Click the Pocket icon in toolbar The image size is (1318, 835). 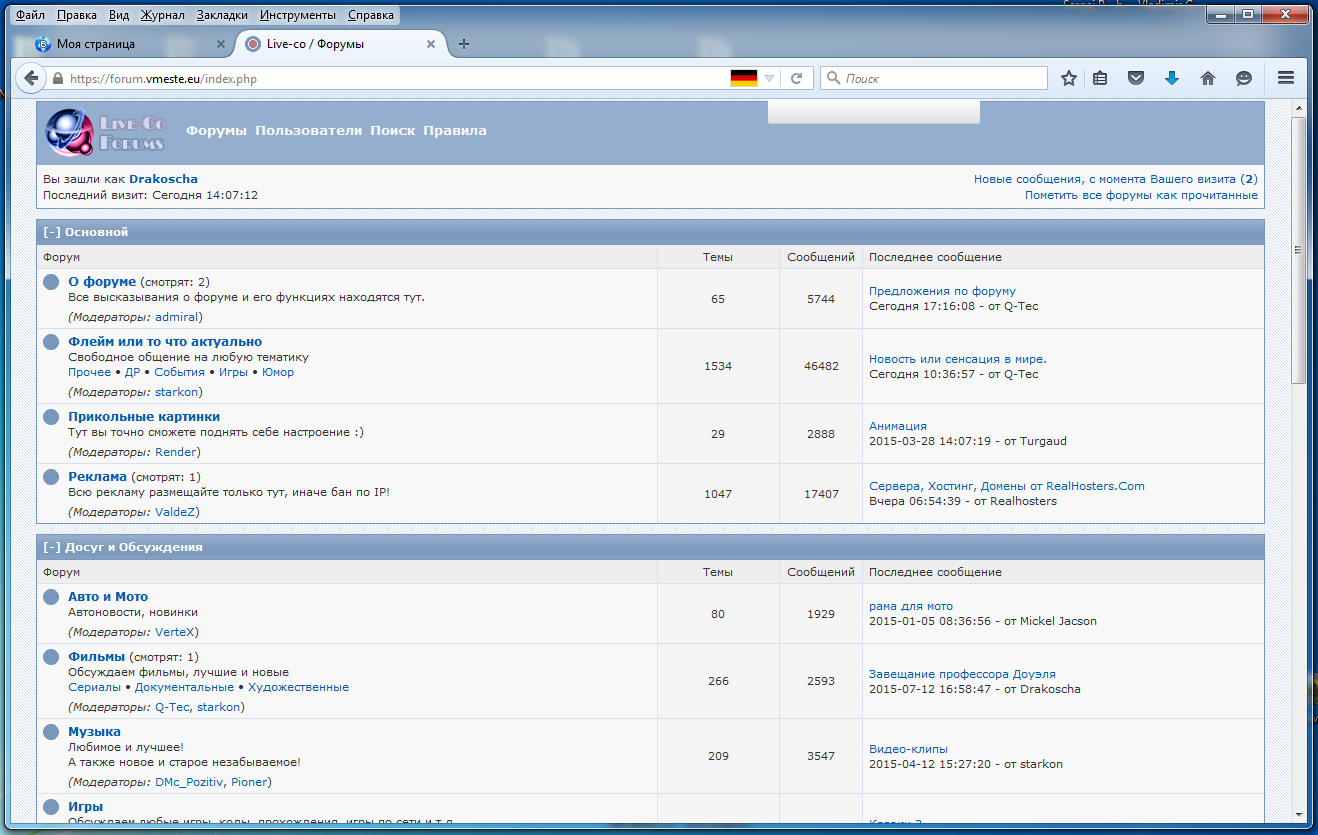click(x=1136, y=78)
